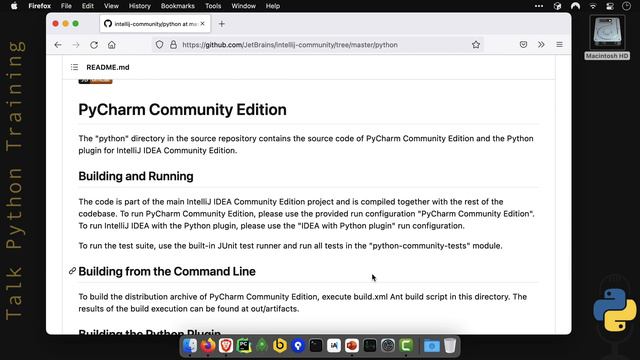640x360 pixels.
Task: Reload the current GitHub page
Action: click(x=94, y=45)
